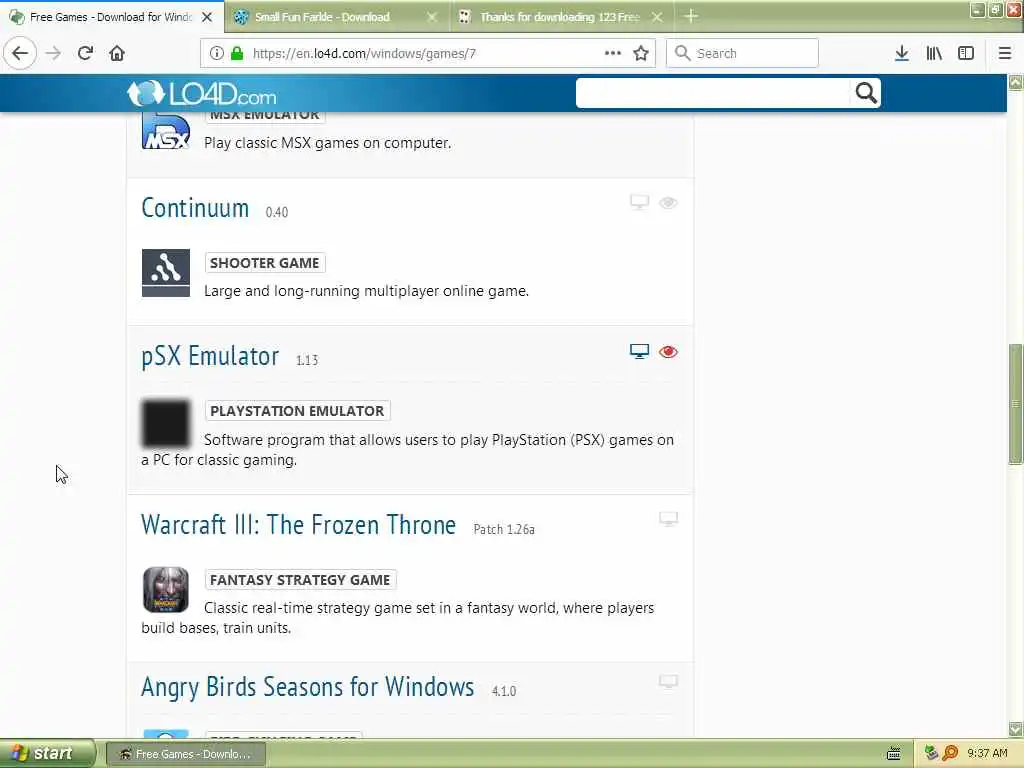Open Warcraft III: The Frozen Throne link
The image size is (1024, 768).
pos(298,525)
